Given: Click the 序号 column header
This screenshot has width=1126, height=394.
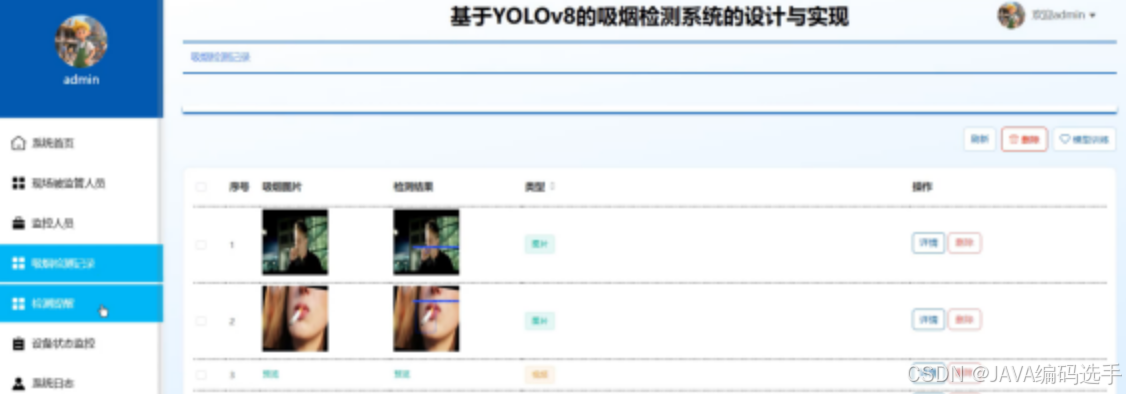Looking at the screenshot, I should [239, 187].
